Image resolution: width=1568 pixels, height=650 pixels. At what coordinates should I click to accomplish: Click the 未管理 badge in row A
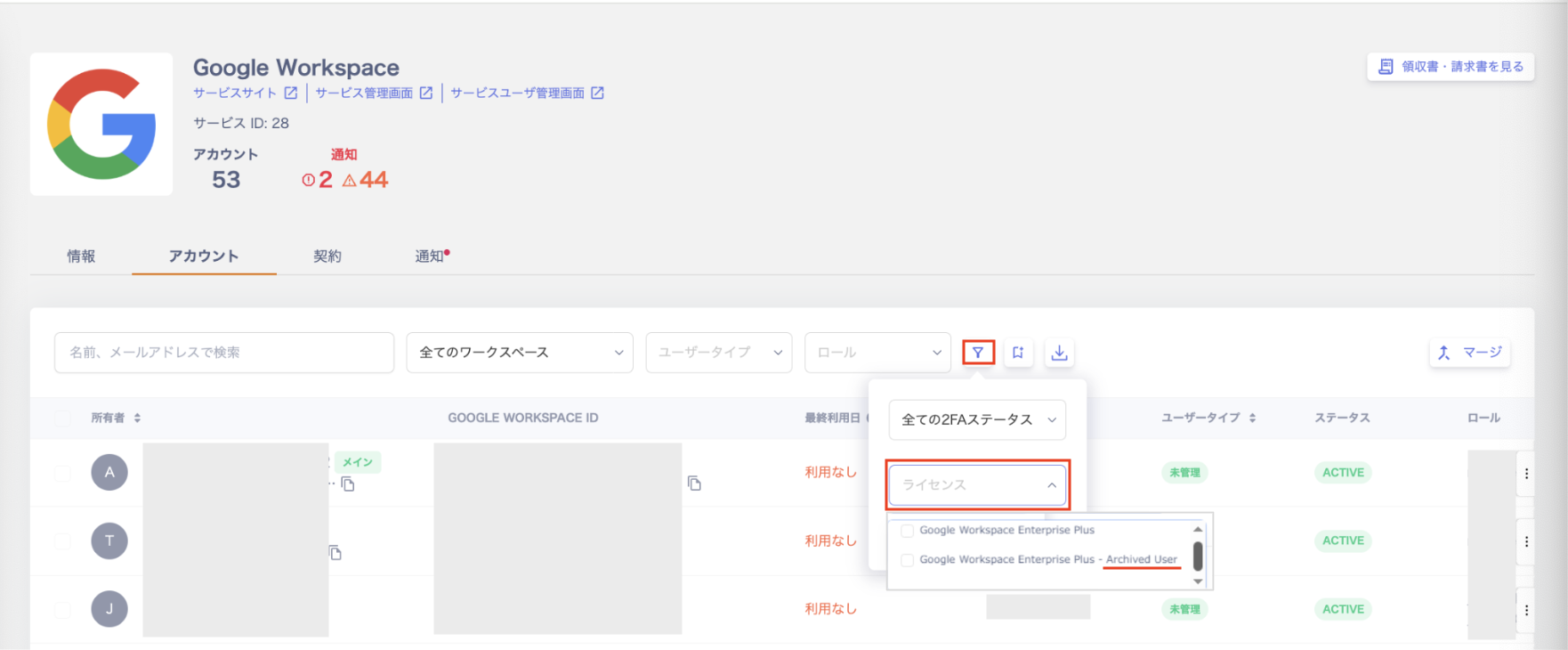click(x=1184, y=473)
